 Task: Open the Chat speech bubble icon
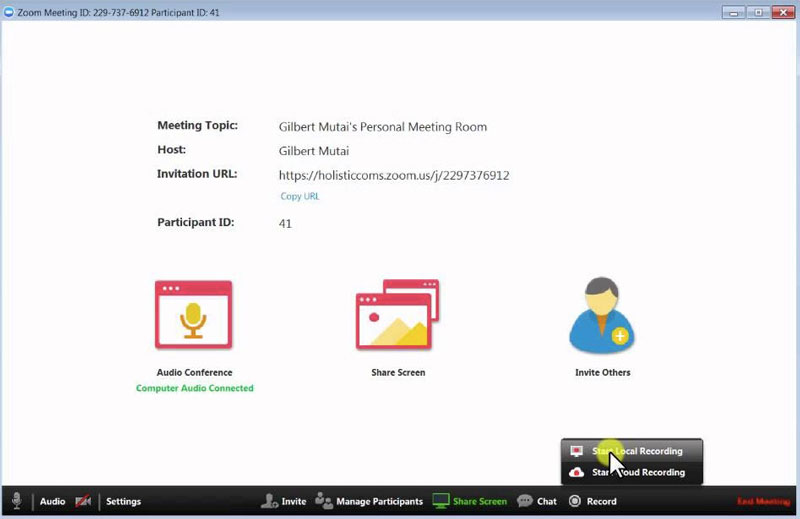click(x=524, y=501)
